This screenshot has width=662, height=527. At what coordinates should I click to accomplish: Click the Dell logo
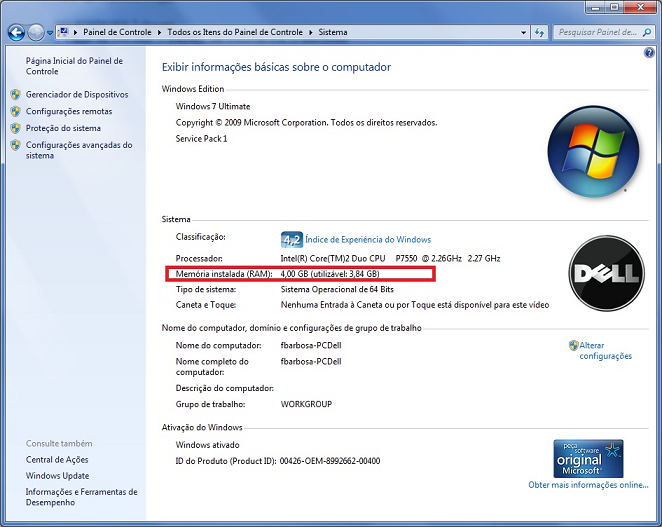tap(606, 273)
